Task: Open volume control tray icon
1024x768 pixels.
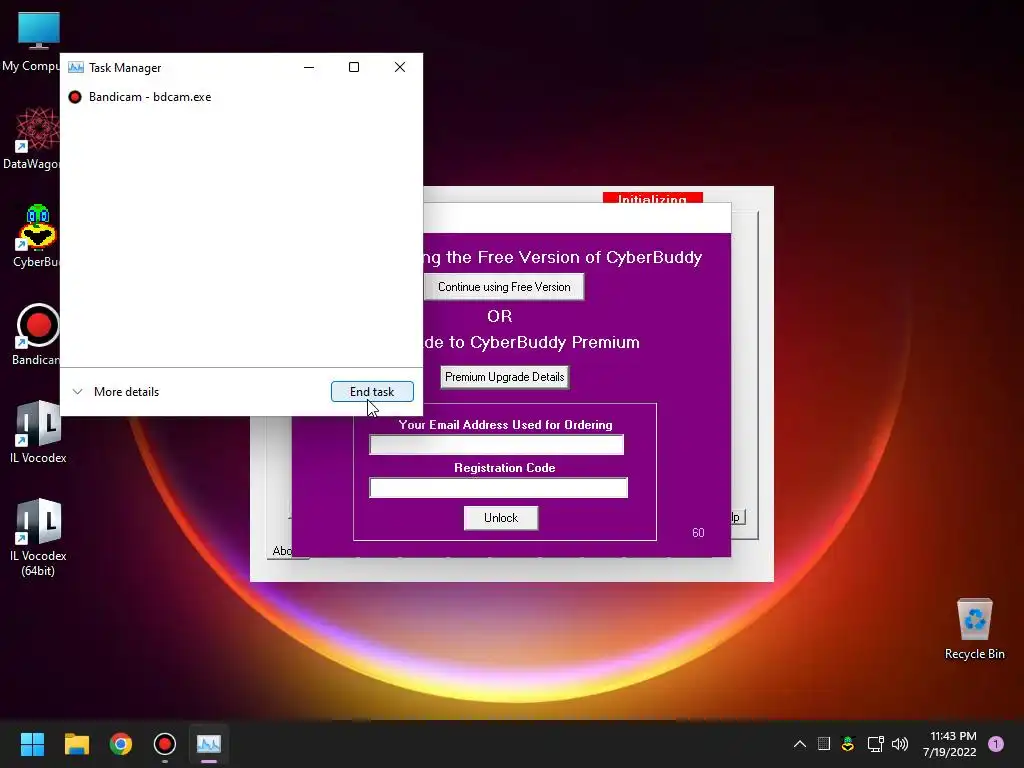Action: (900, 744)
